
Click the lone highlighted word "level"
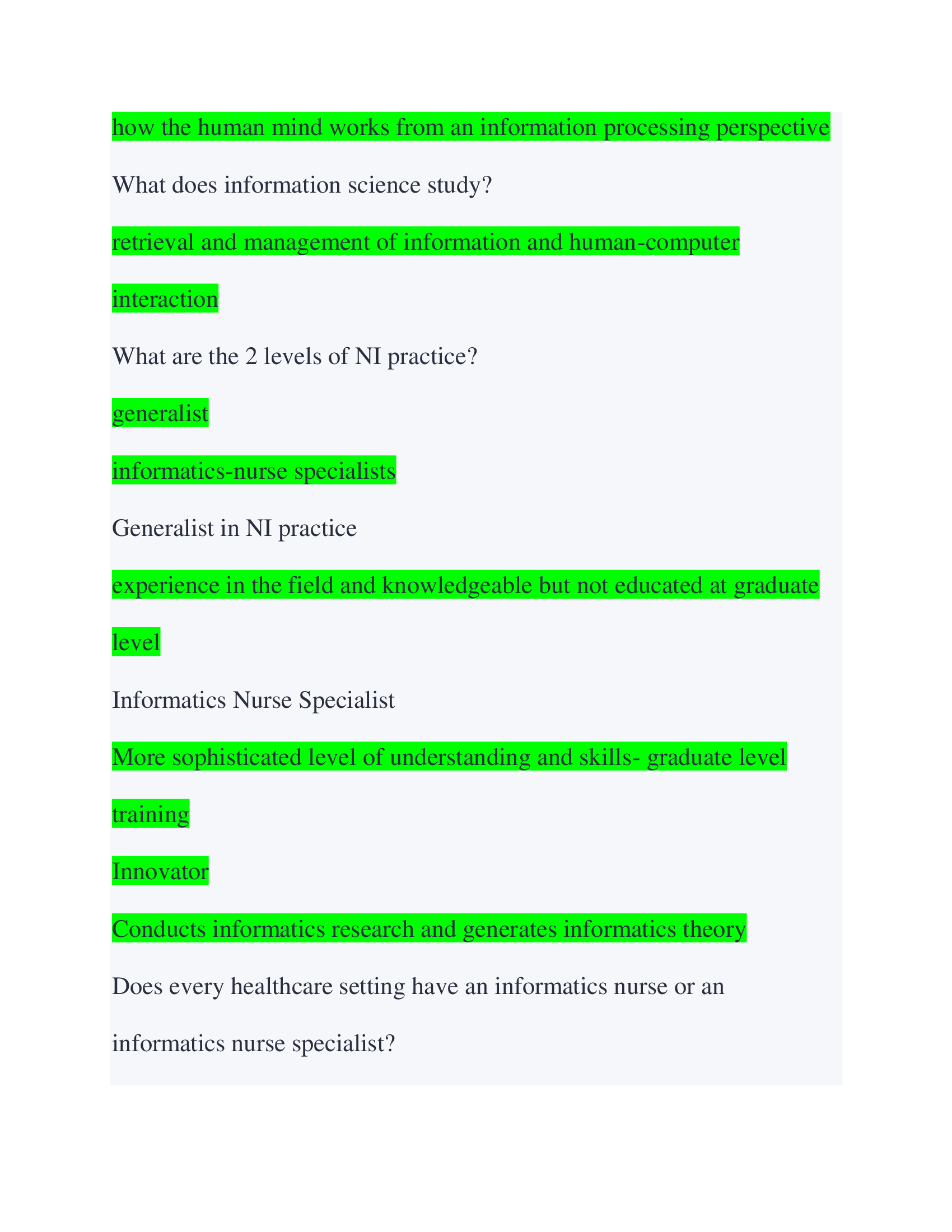click(x=136, y=642)
